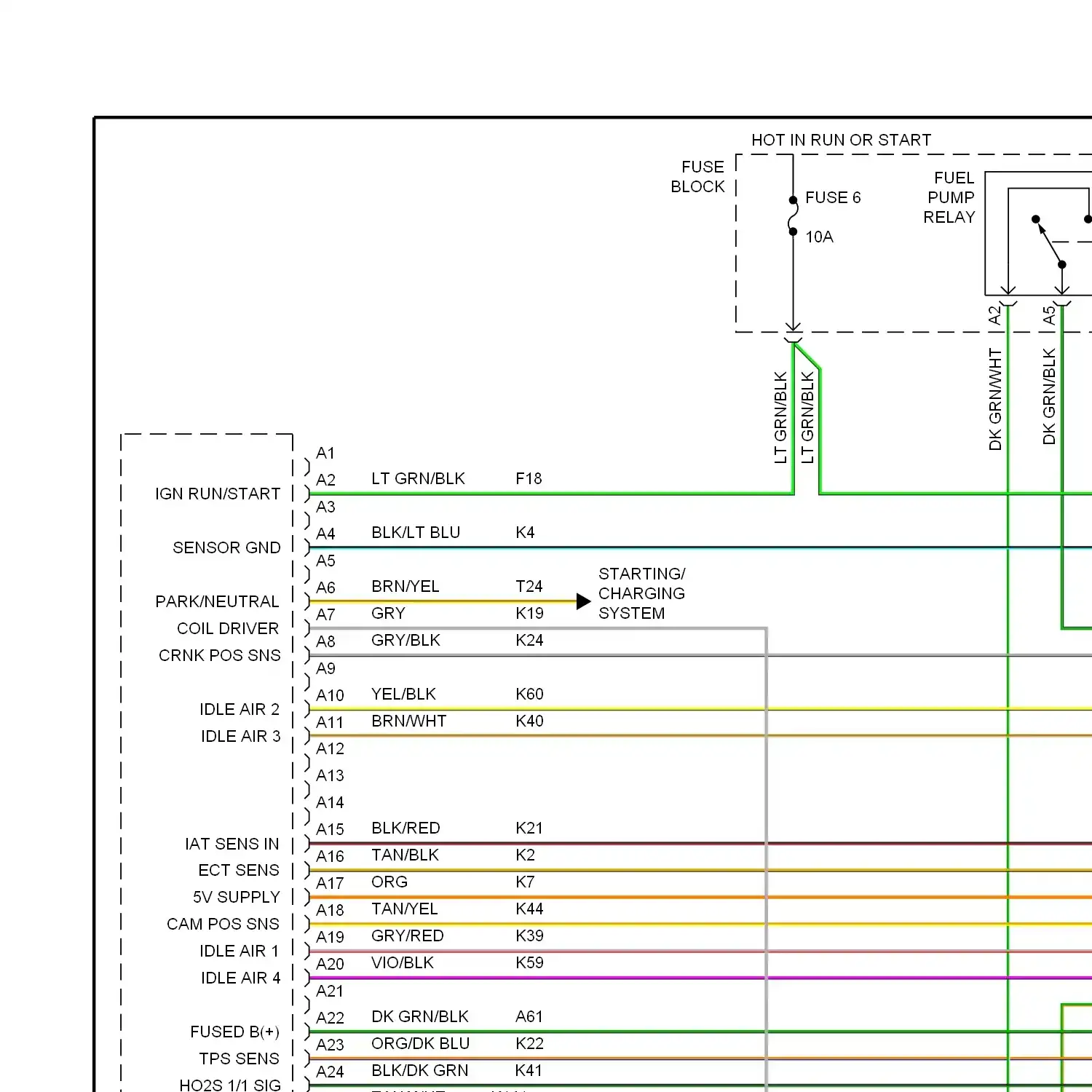
Task: Click the 'YEL/BLK' wire color text
Action: click(403, 694)
